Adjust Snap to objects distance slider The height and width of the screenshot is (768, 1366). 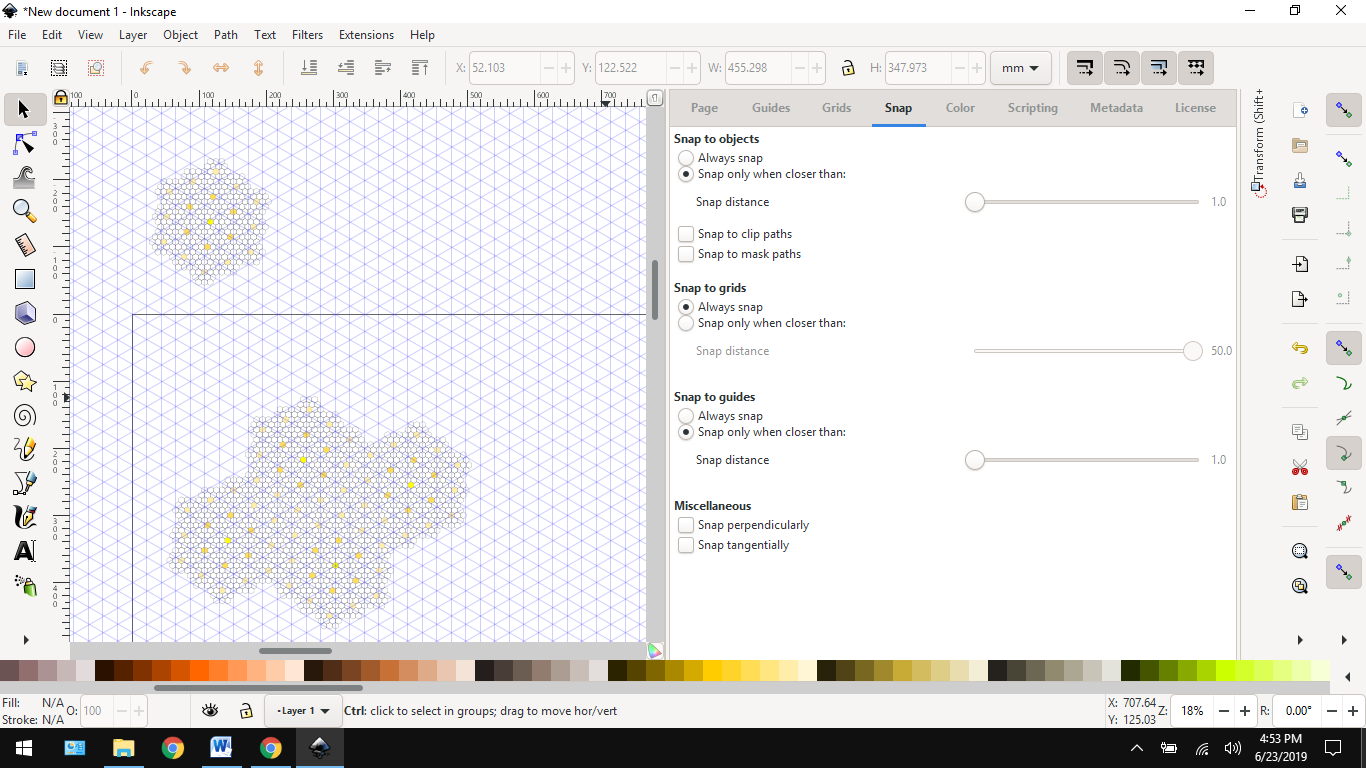click(x=1086, y=202)
